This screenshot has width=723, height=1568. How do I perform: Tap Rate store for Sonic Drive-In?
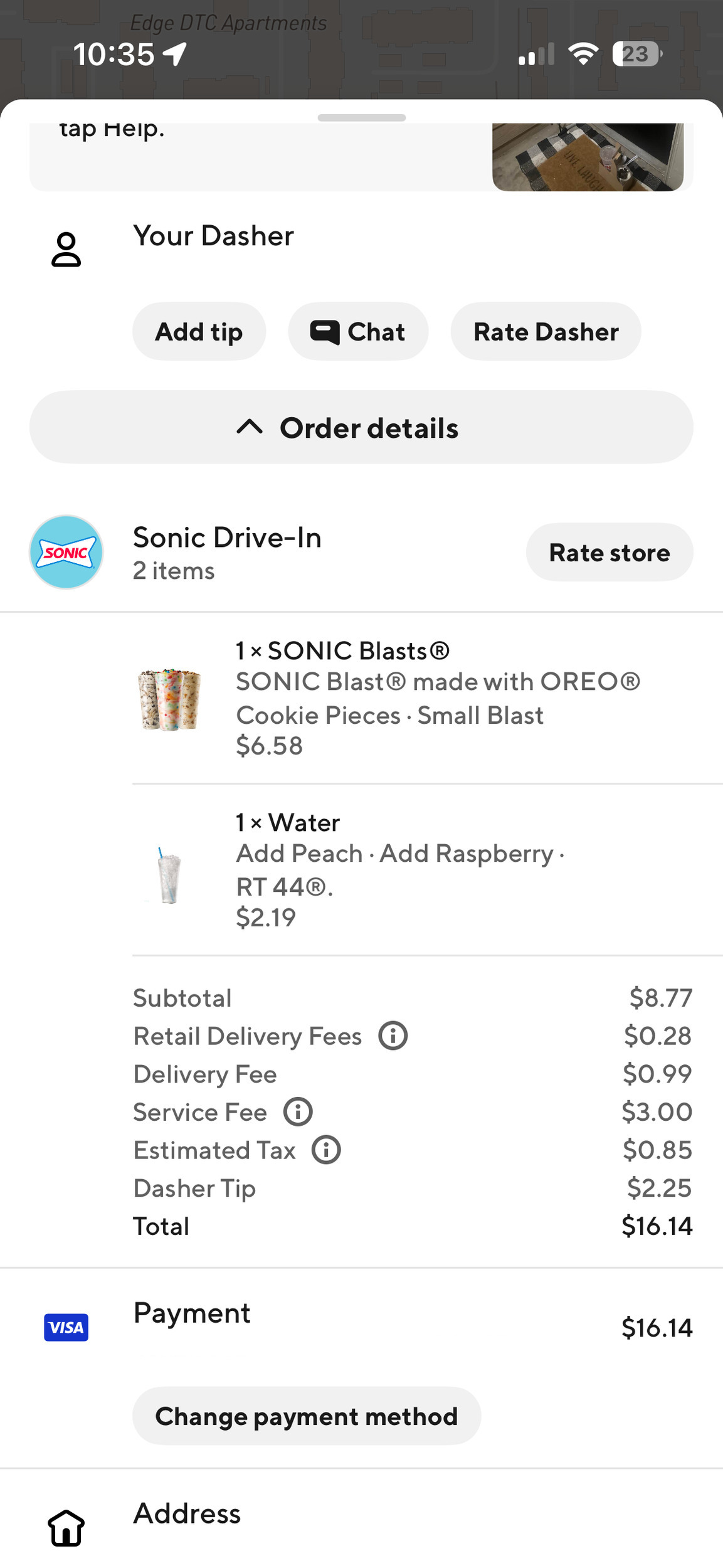[610, 553]
